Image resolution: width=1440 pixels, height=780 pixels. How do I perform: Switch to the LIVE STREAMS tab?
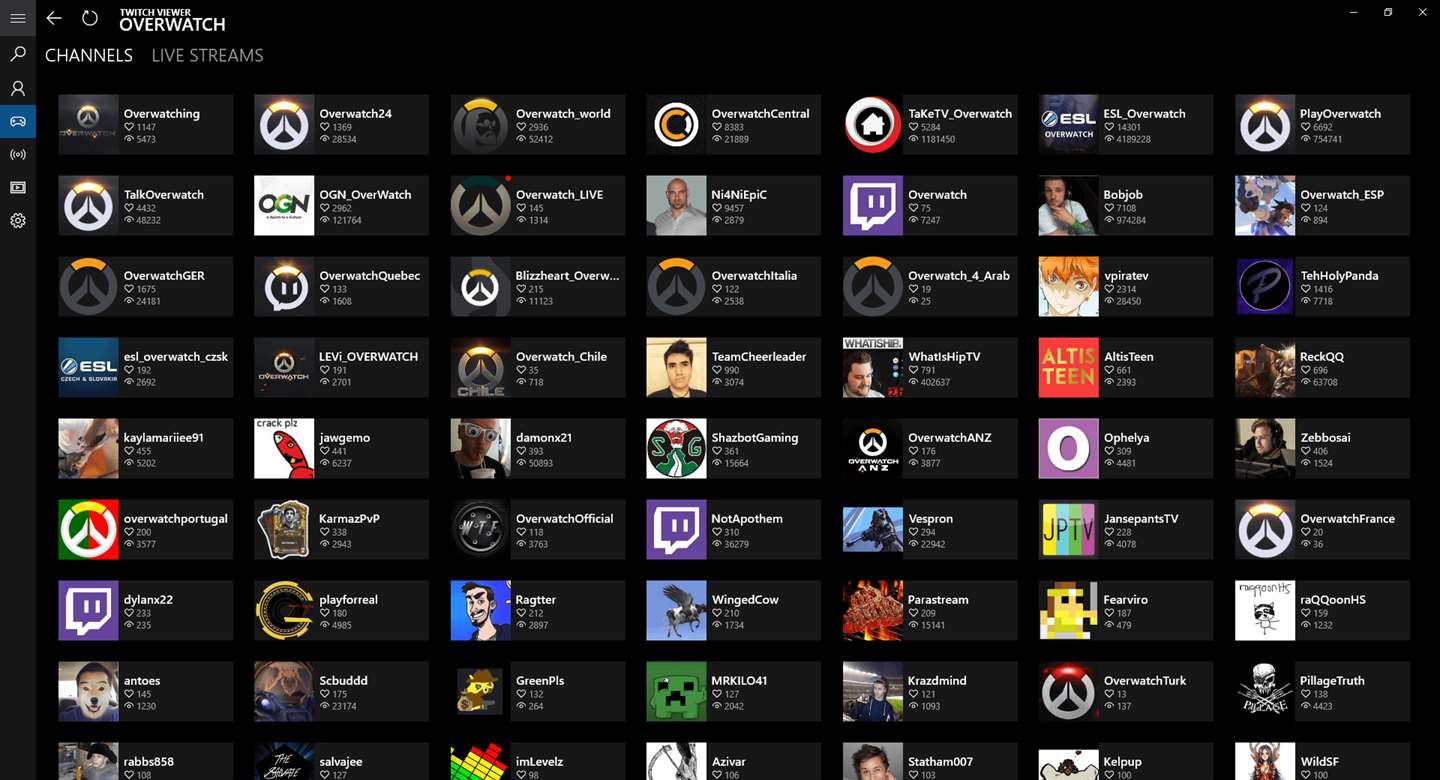[207, 56]
